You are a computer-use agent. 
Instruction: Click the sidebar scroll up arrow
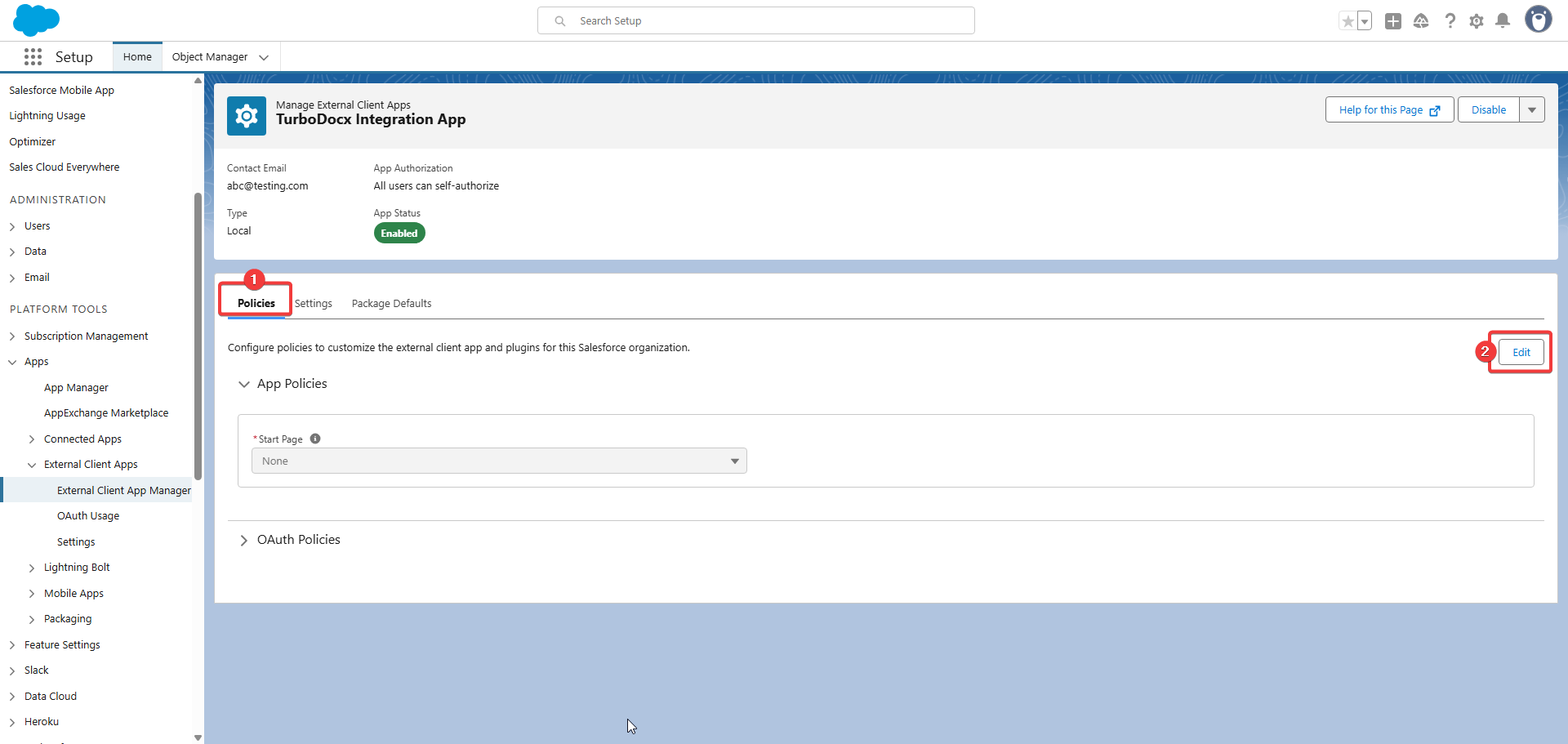pyautogui.click(x=198, y=80)
